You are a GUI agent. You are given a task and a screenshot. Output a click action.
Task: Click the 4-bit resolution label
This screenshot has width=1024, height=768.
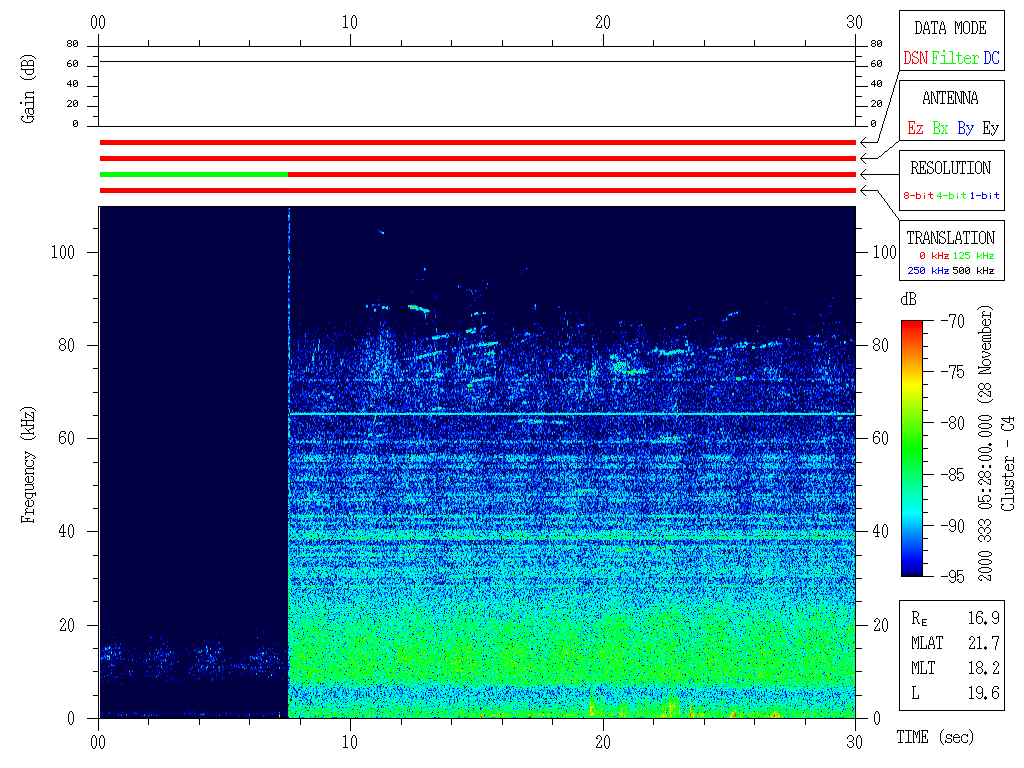[952, 196]
